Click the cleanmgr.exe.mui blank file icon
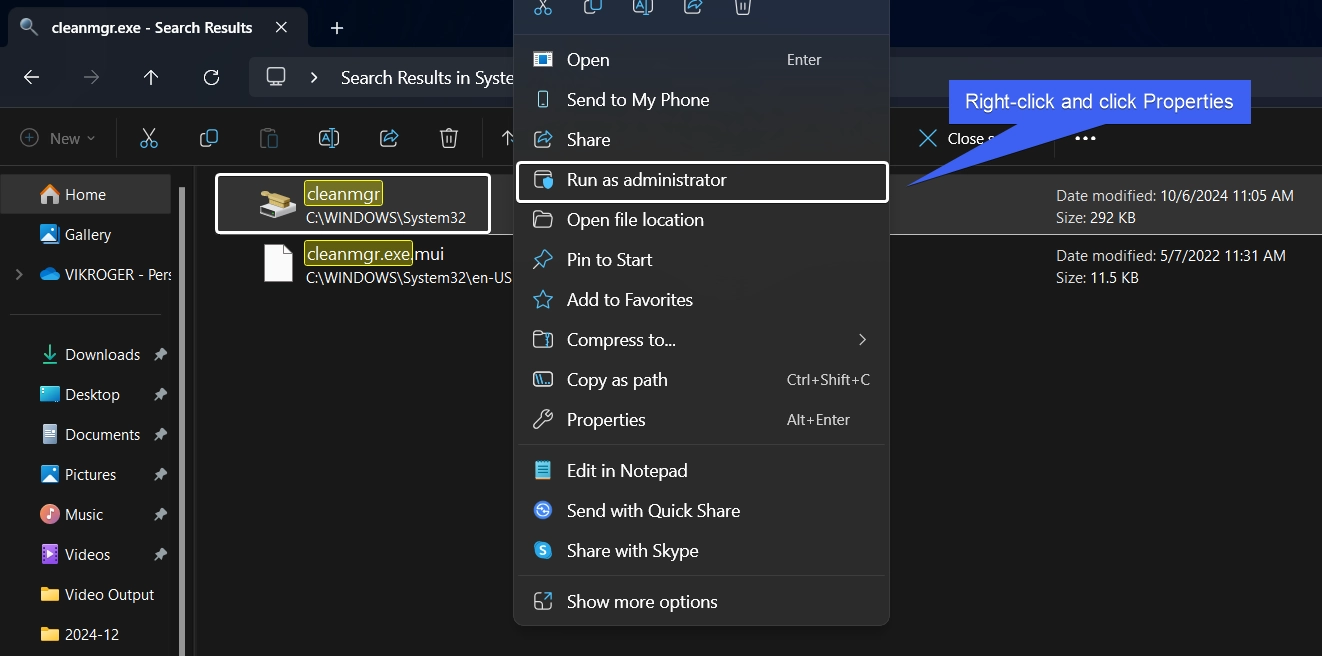The width and height of the screenshot is (1322, 656). 278,264
